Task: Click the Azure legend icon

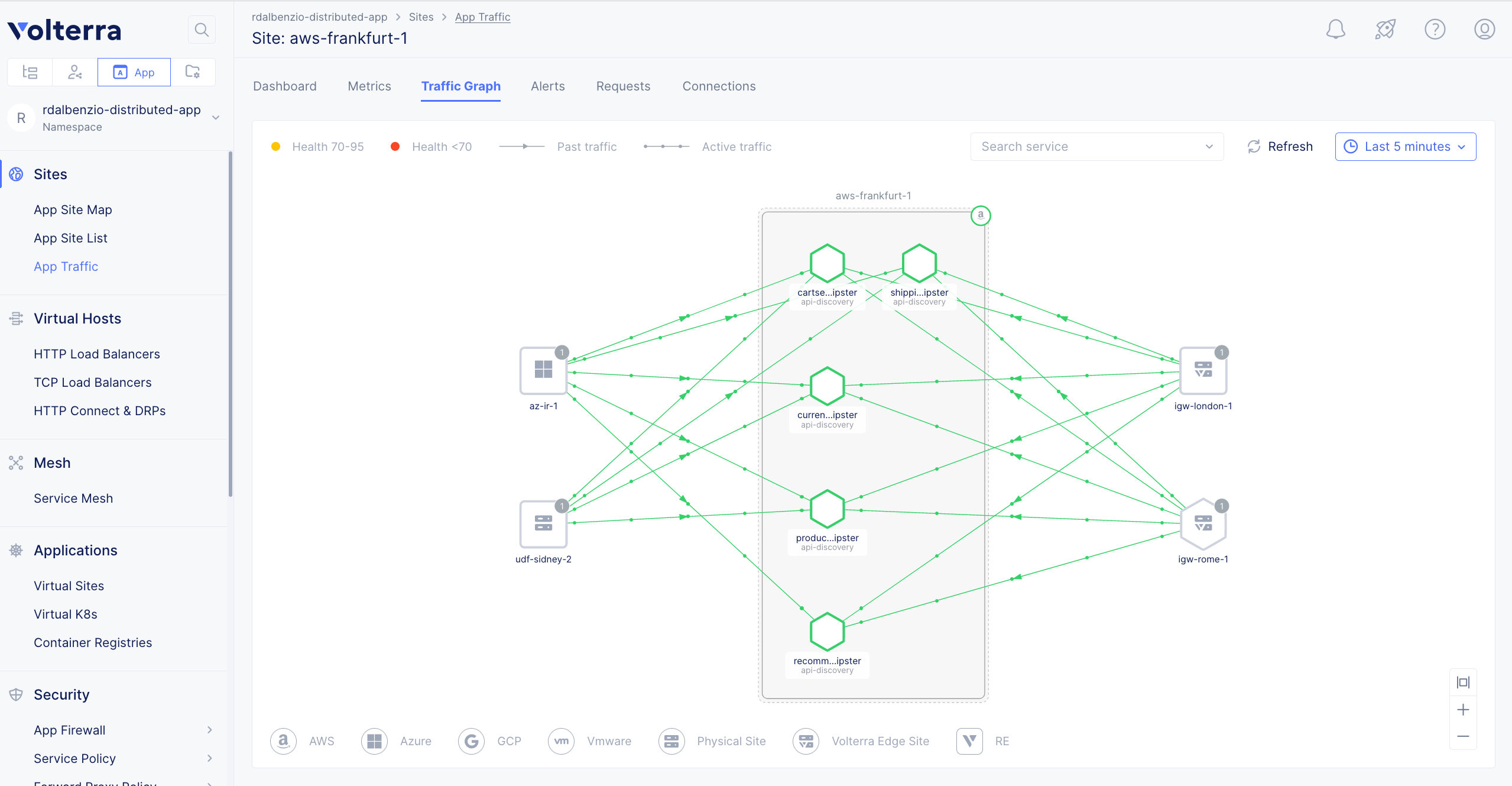Action: pyautogui.click(x=374, y=741)
